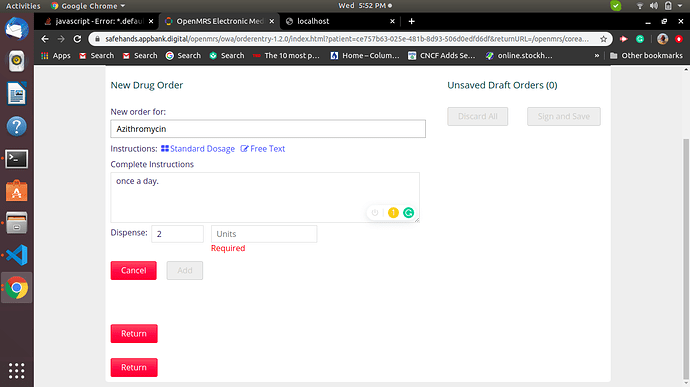690x387 pixels.
Task: Show the hidden bookmarks overflow chevron
Action: click(x=597, y=55)
